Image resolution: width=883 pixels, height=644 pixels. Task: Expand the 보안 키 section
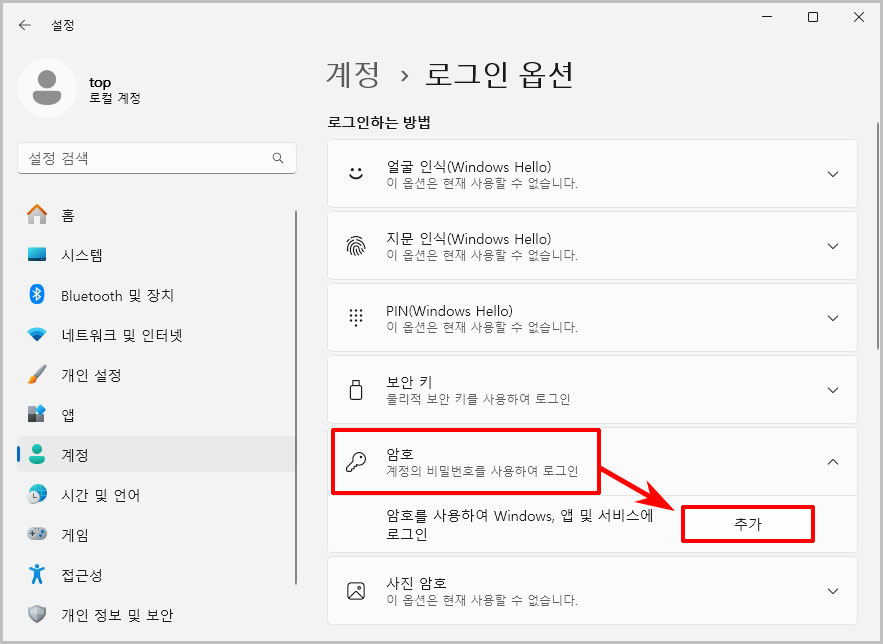pos(833,390)
